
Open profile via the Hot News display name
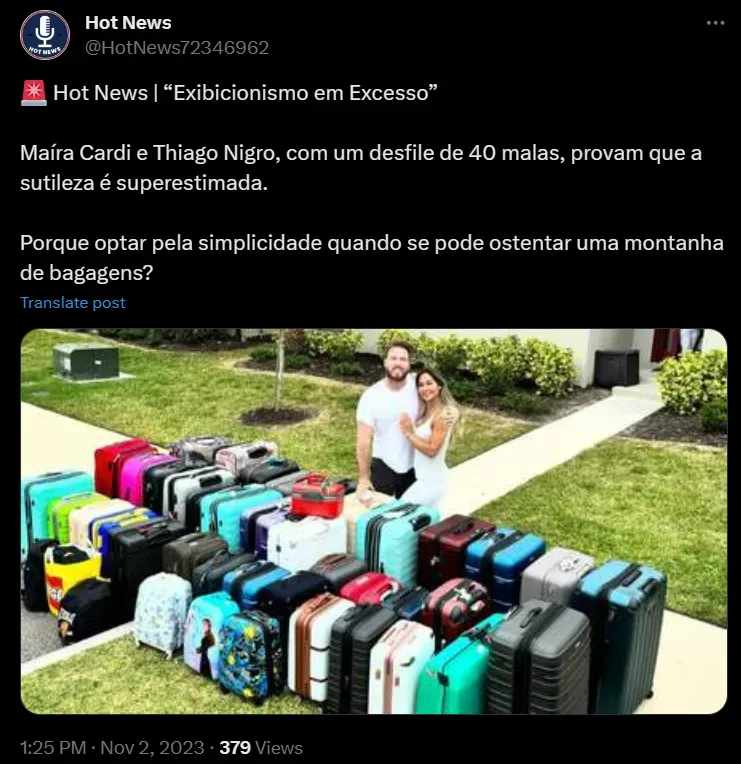click(128, 22)
